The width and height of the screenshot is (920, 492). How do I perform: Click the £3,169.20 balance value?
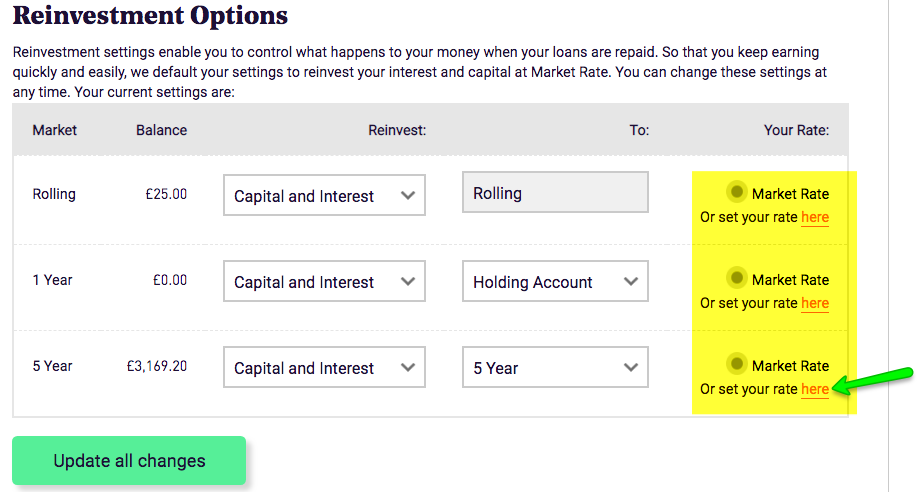pyautogui.click(x=155, y=366)
